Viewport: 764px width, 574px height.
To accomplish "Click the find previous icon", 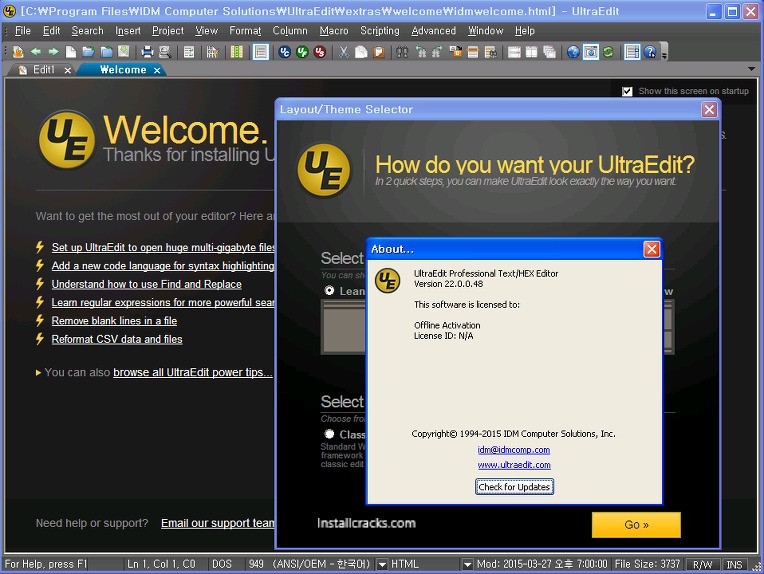I will coord(420,52).
